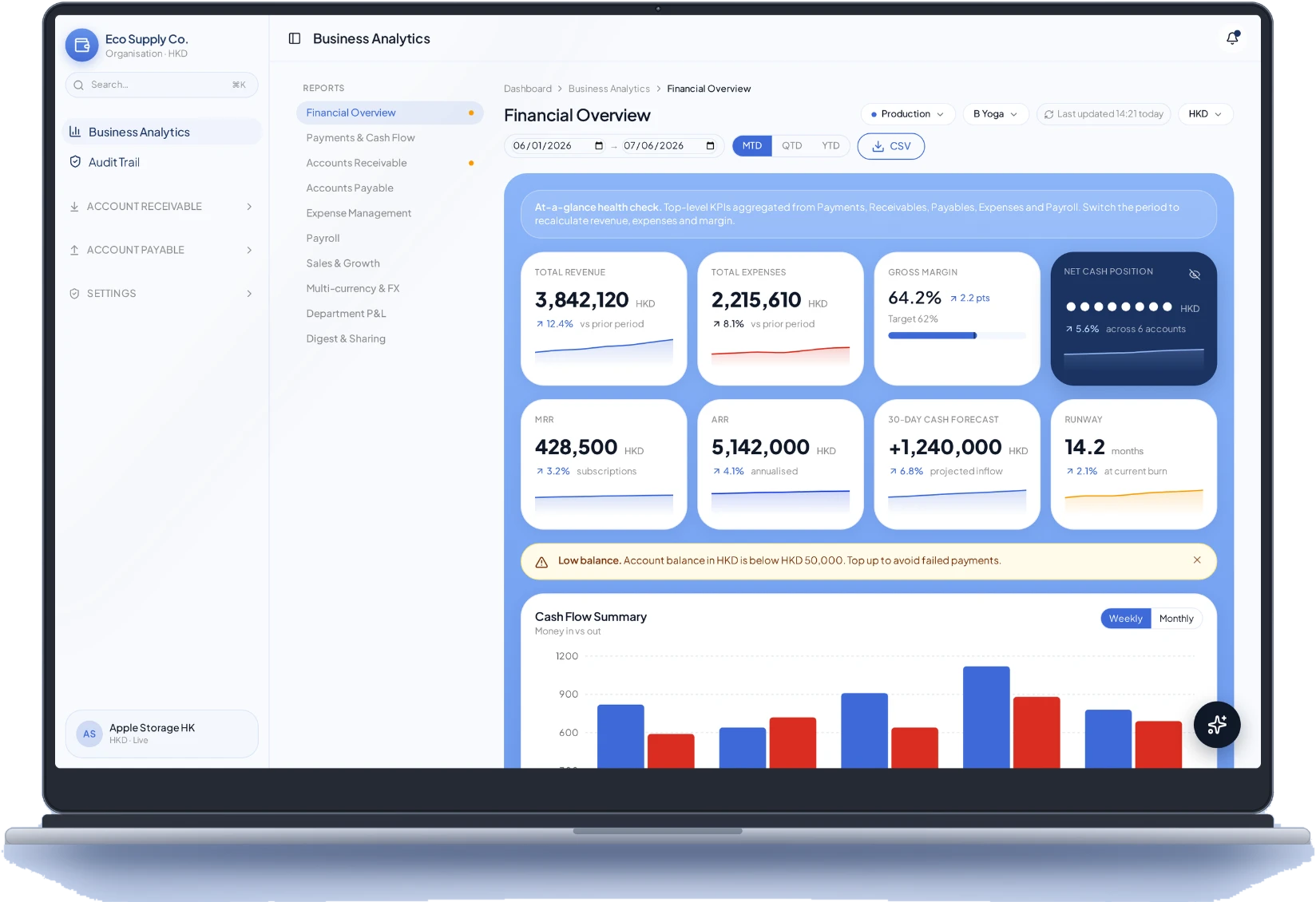This screenshot has width=1316, height=902.
Task: Click the Low balance warning triangle icon
Action: click(x=541, y=561)
